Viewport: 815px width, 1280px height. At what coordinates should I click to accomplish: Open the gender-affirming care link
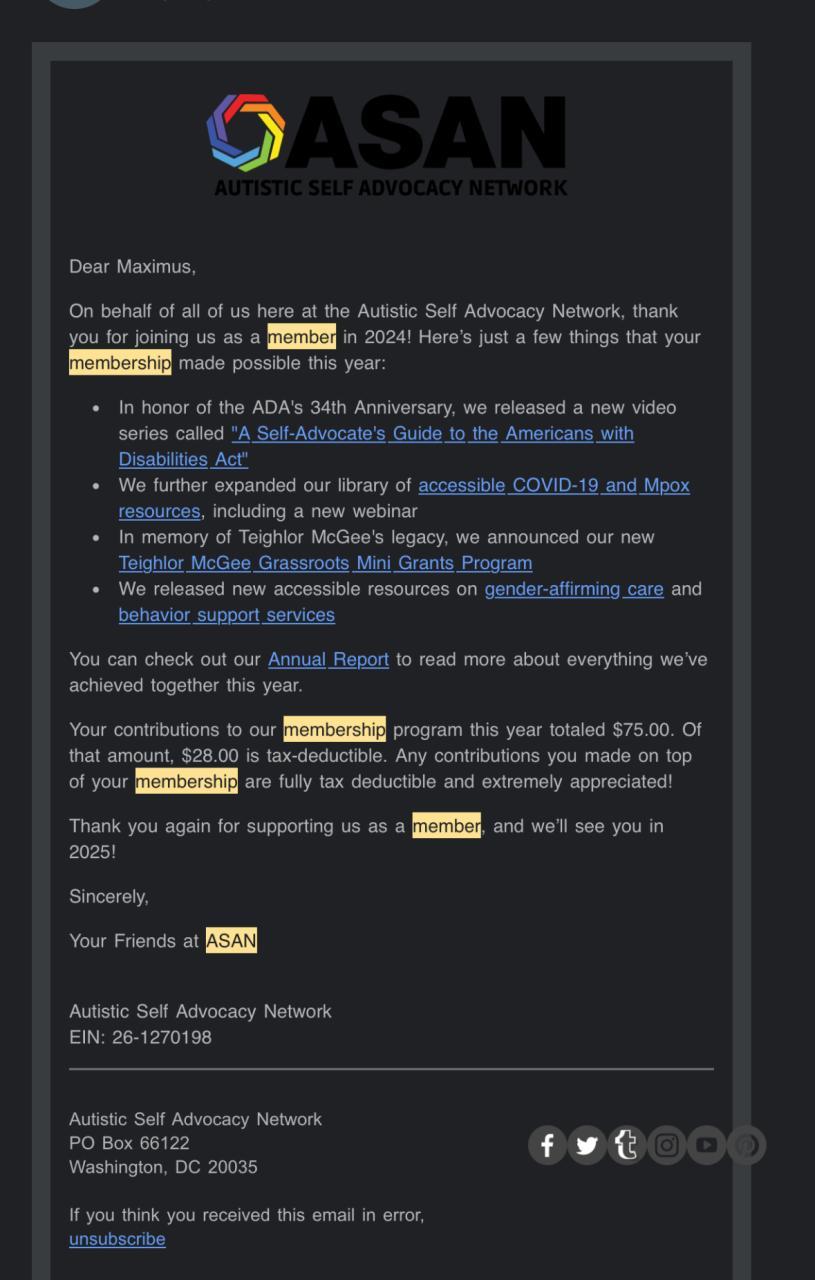tap(574, 589)
